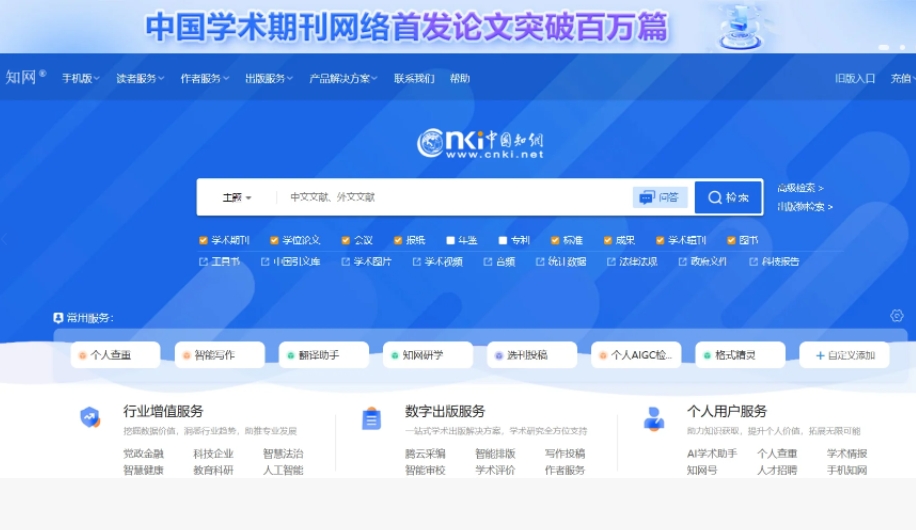Open the 科技报告 external link
This screenshot has height=530, width=916.
point(774,262)
